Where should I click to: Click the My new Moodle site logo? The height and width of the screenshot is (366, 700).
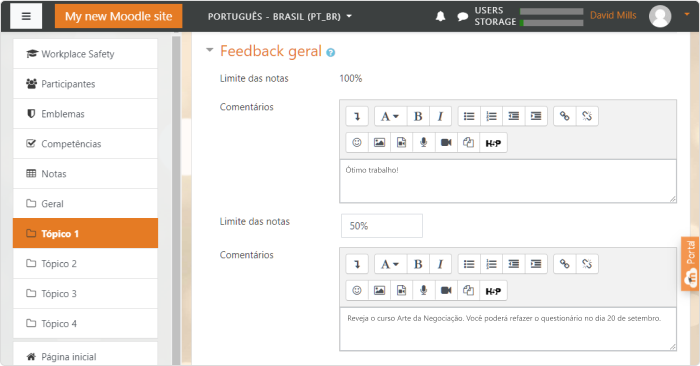point(118,17)
